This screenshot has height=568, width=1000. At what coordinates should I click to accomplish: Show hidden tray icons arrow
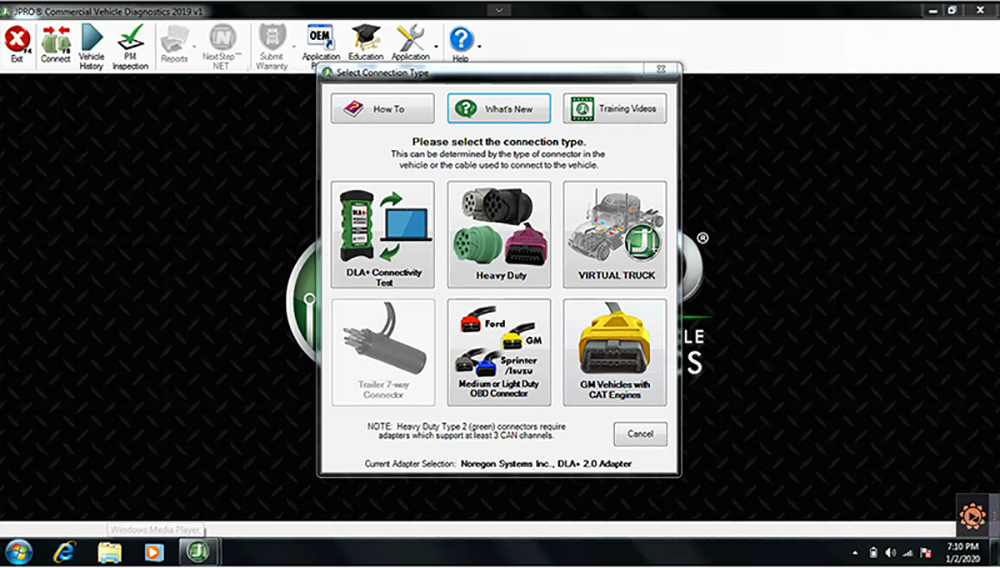click(x=855, y=553)
